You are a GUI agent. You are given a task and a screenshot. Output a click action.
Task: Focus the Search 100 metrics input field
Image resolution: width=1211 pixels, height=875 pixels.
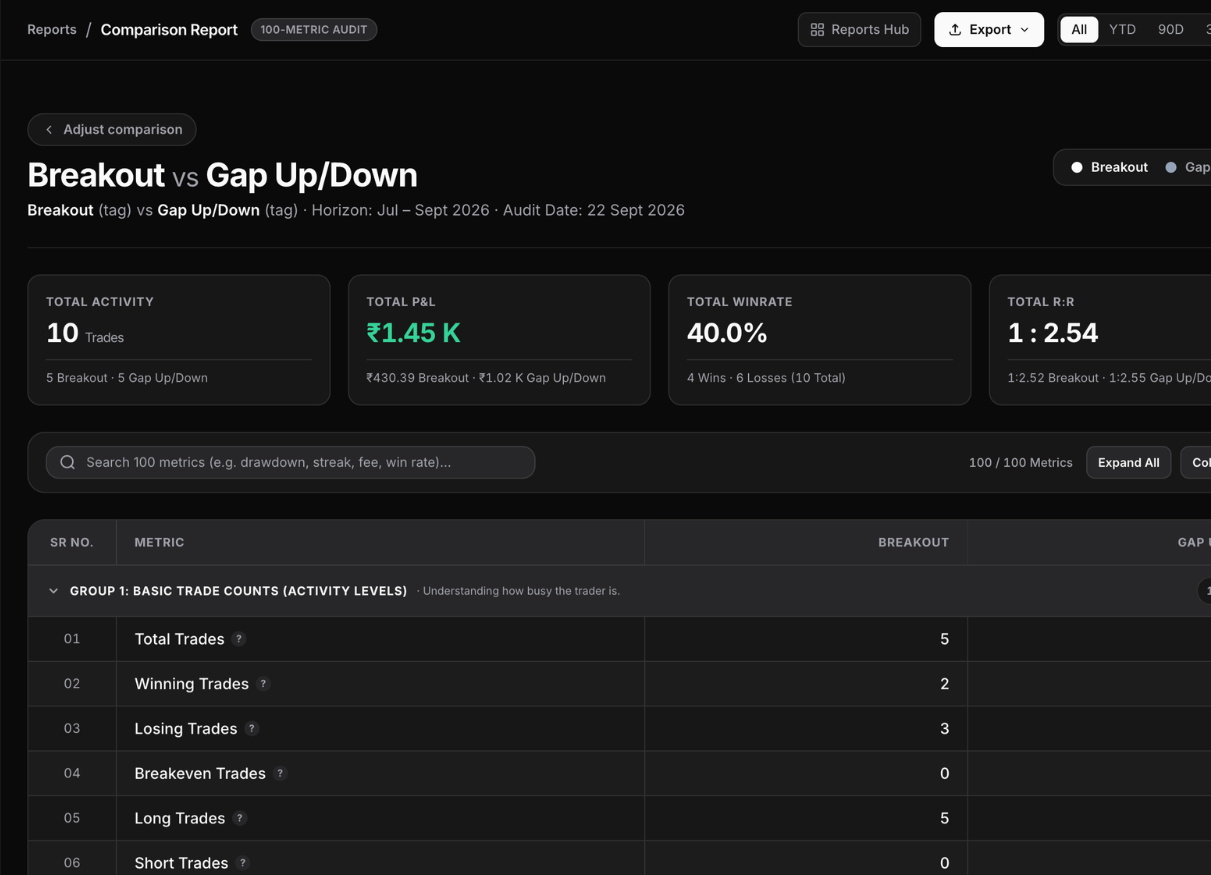coord(290,462)
